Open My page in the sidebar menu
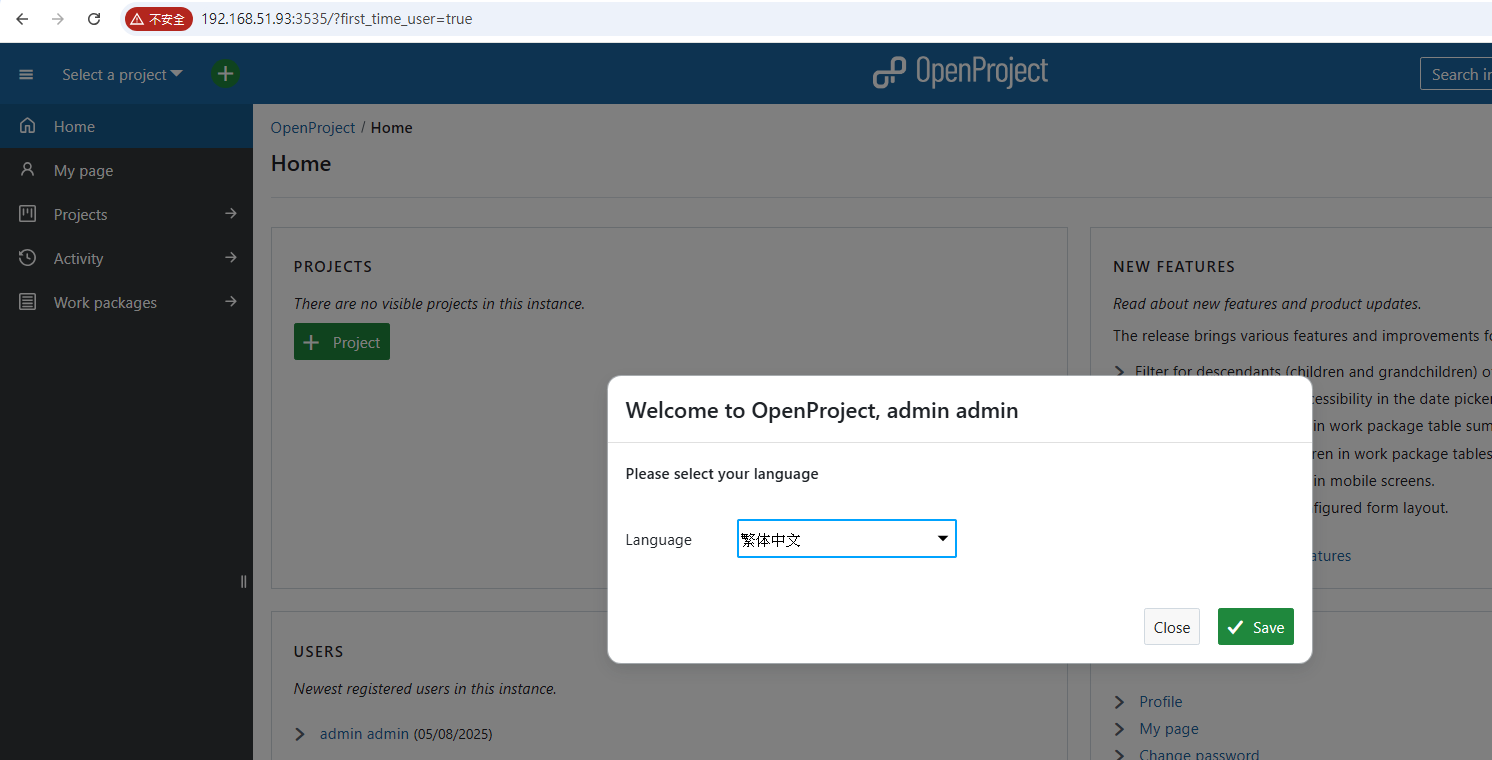1492x760 pixels. pos(126,170)
